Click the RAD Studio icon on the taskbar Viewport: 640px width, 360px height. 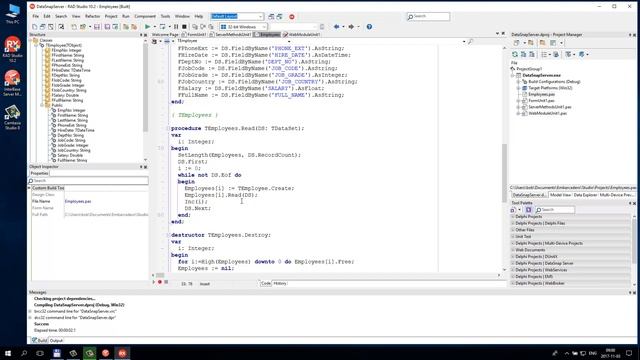pos(122,353)
